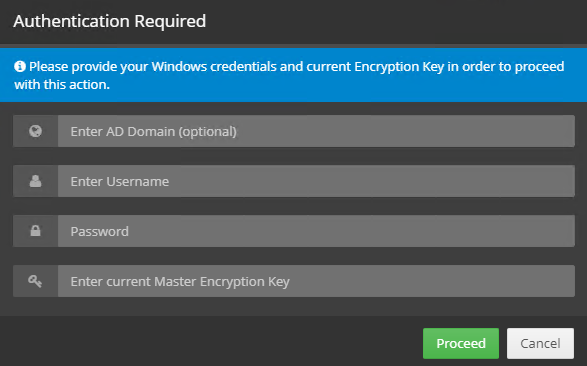587x366 pixels.
Task: Click the empty footer area beside Proceed
Action: (210, 342)
